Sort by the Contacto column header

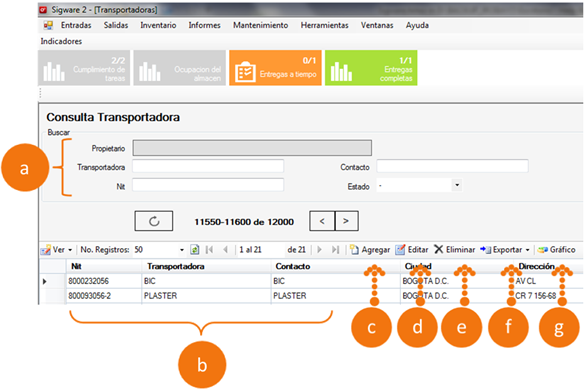[x=336, y=266]
